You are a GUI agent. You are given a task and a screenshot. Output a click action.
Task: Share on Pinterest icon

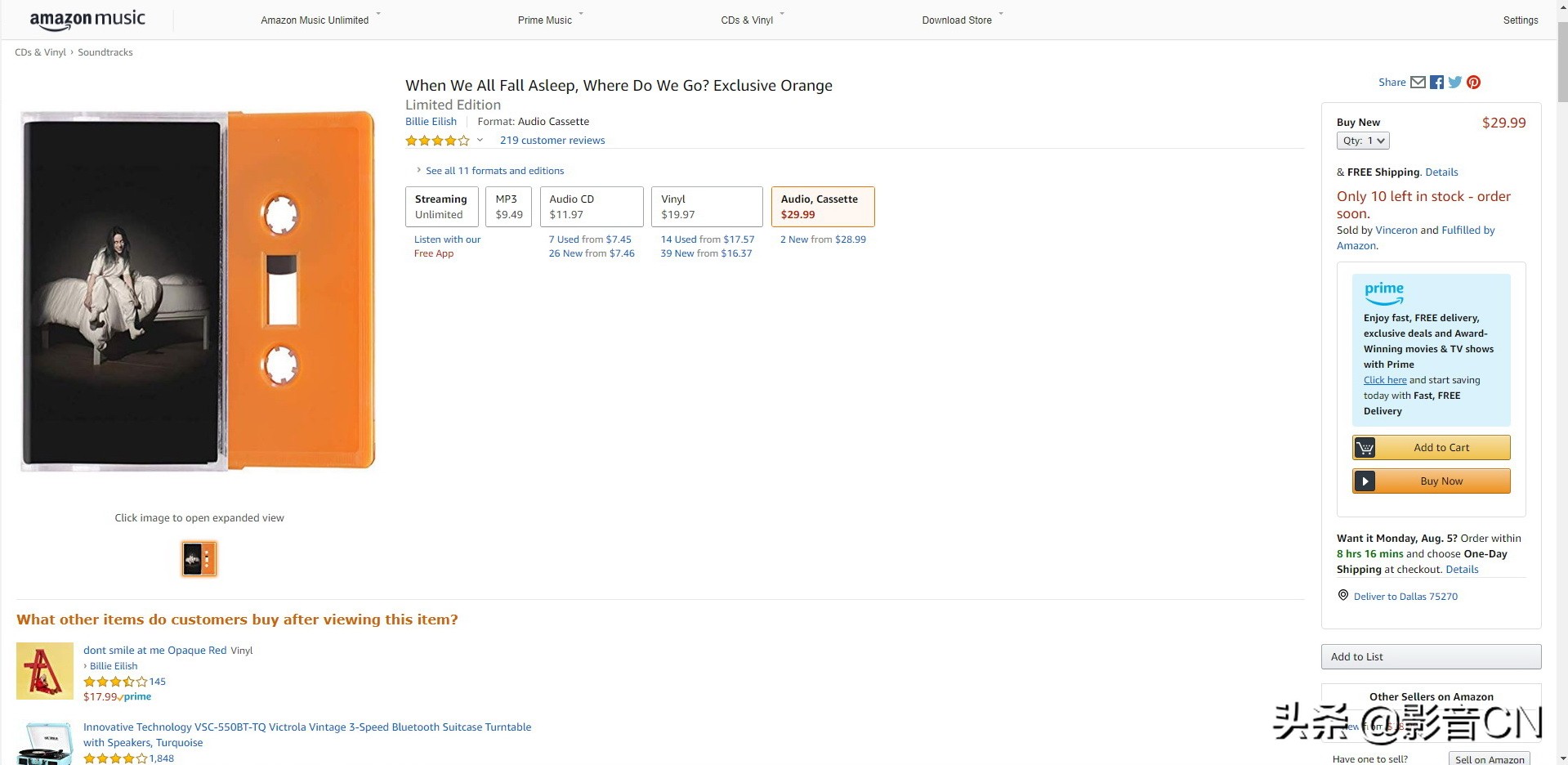1473,82
